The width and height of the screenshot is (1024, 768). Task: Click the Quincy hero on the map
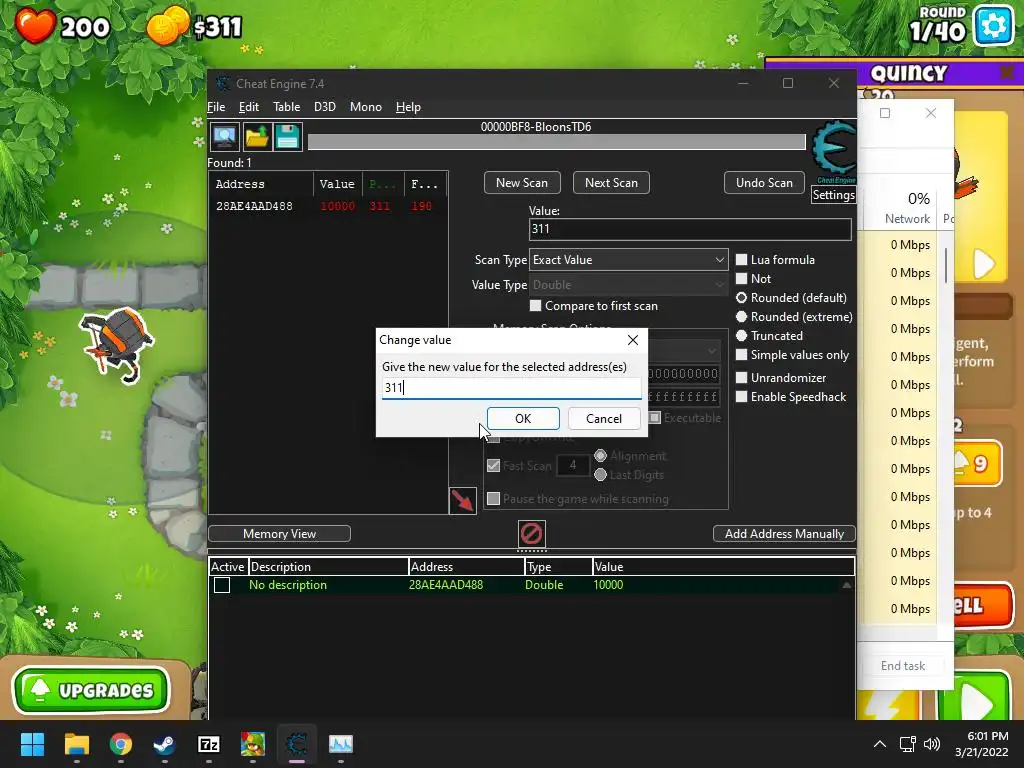point(118,343)
